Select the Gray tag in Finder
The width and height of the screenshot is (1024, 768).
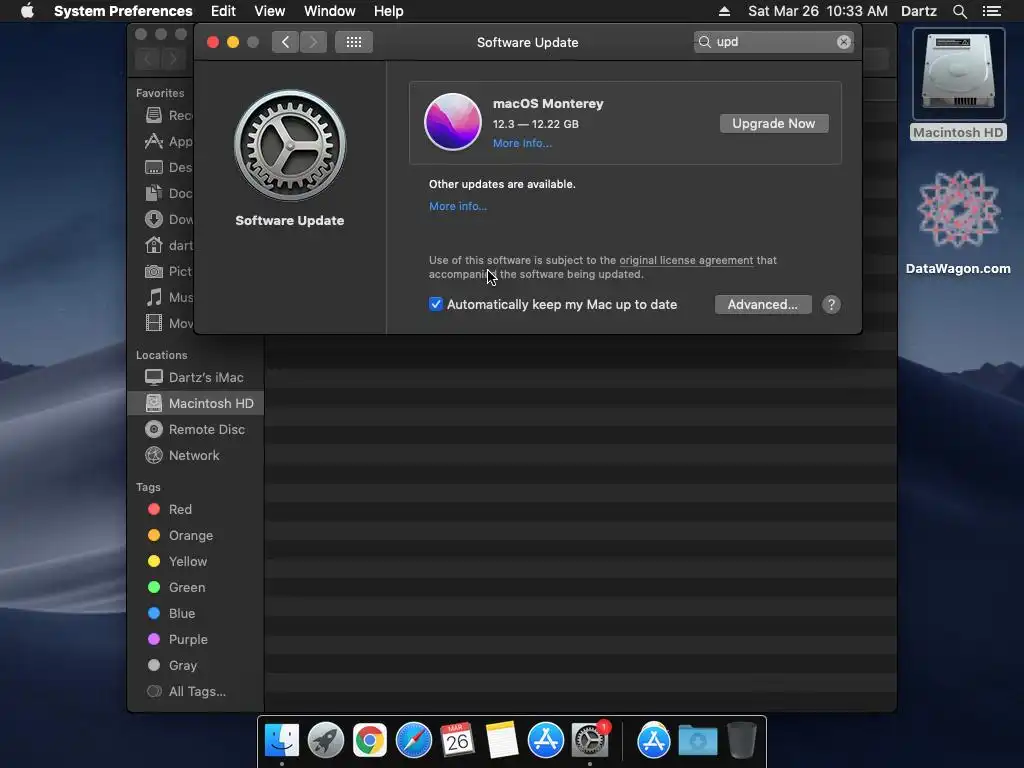[196, 665]
